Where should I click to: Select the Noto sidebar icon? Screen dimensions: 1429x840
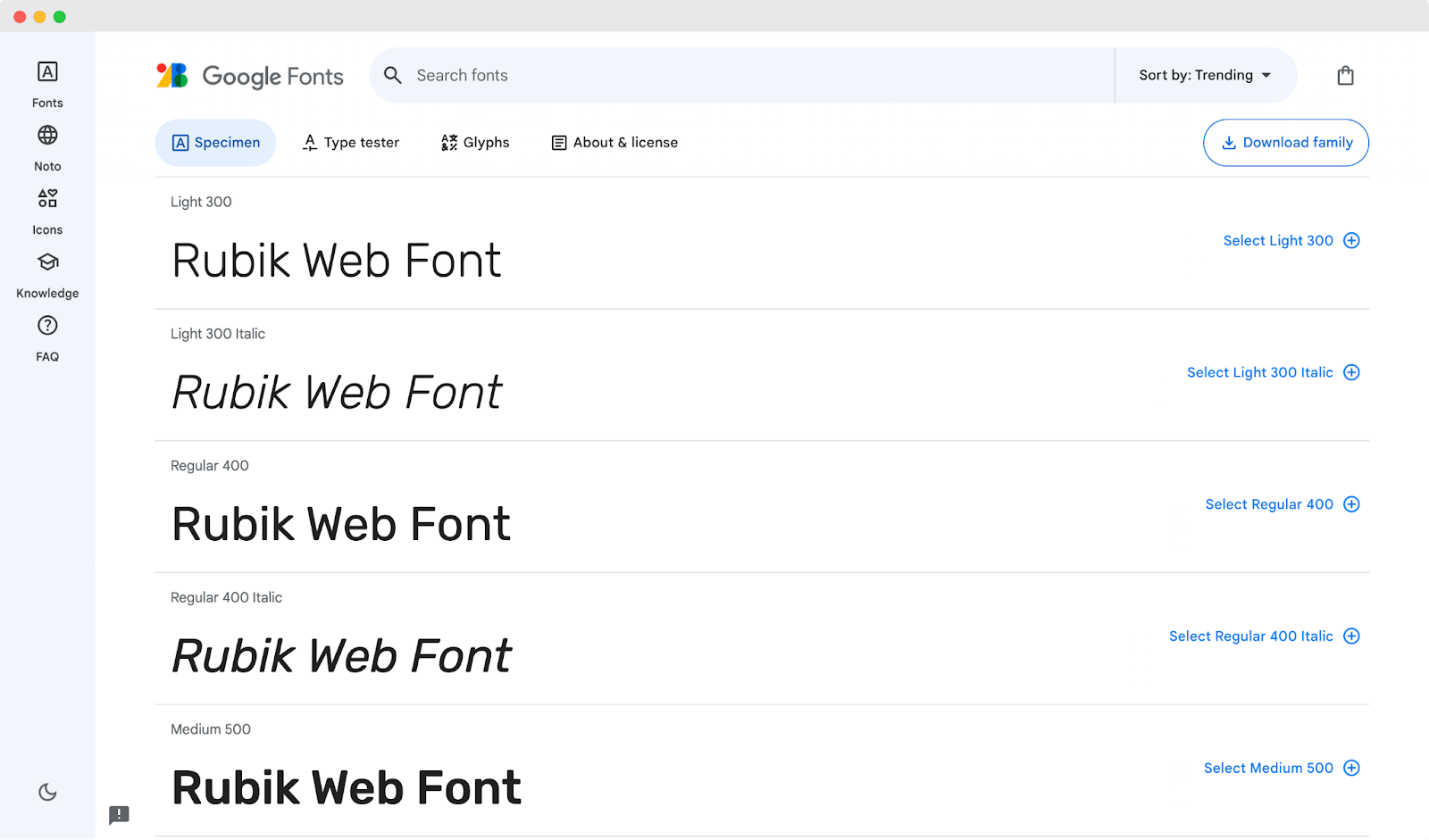pos(46,146)
